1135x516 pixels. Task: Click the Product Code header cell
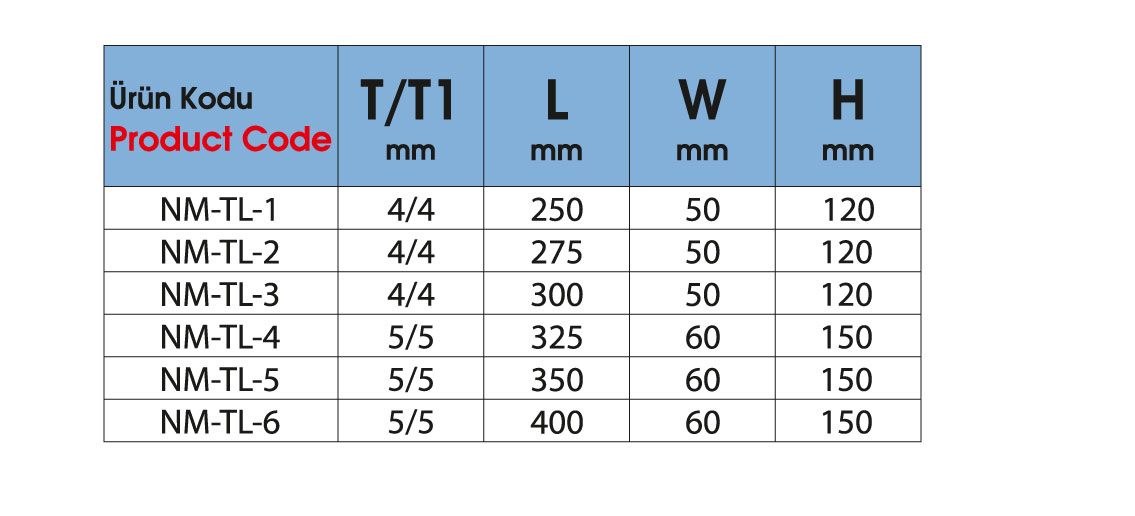pos(220,116)
